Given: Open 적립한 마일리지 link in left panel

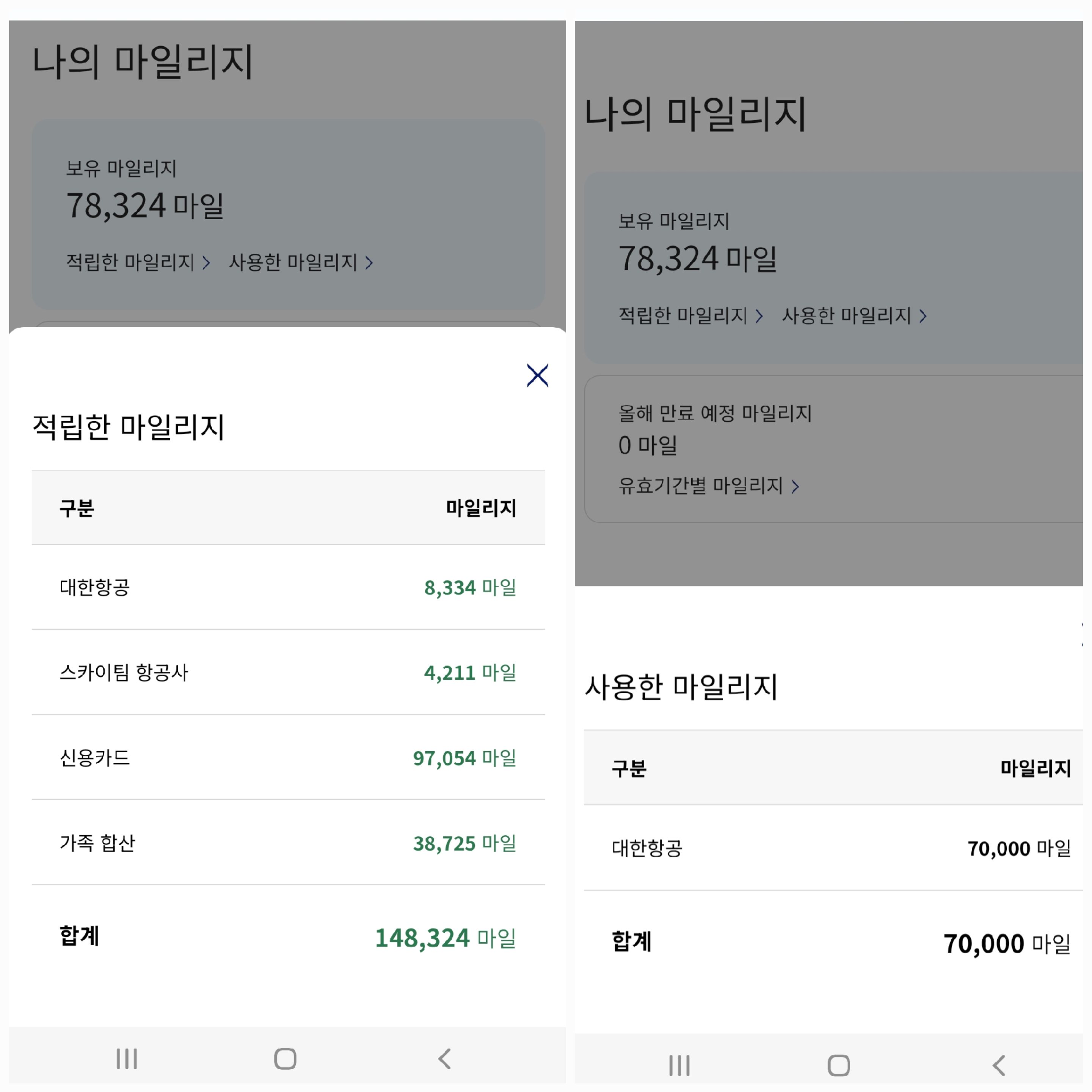Looking at the screenshot, I should point(130,262).
